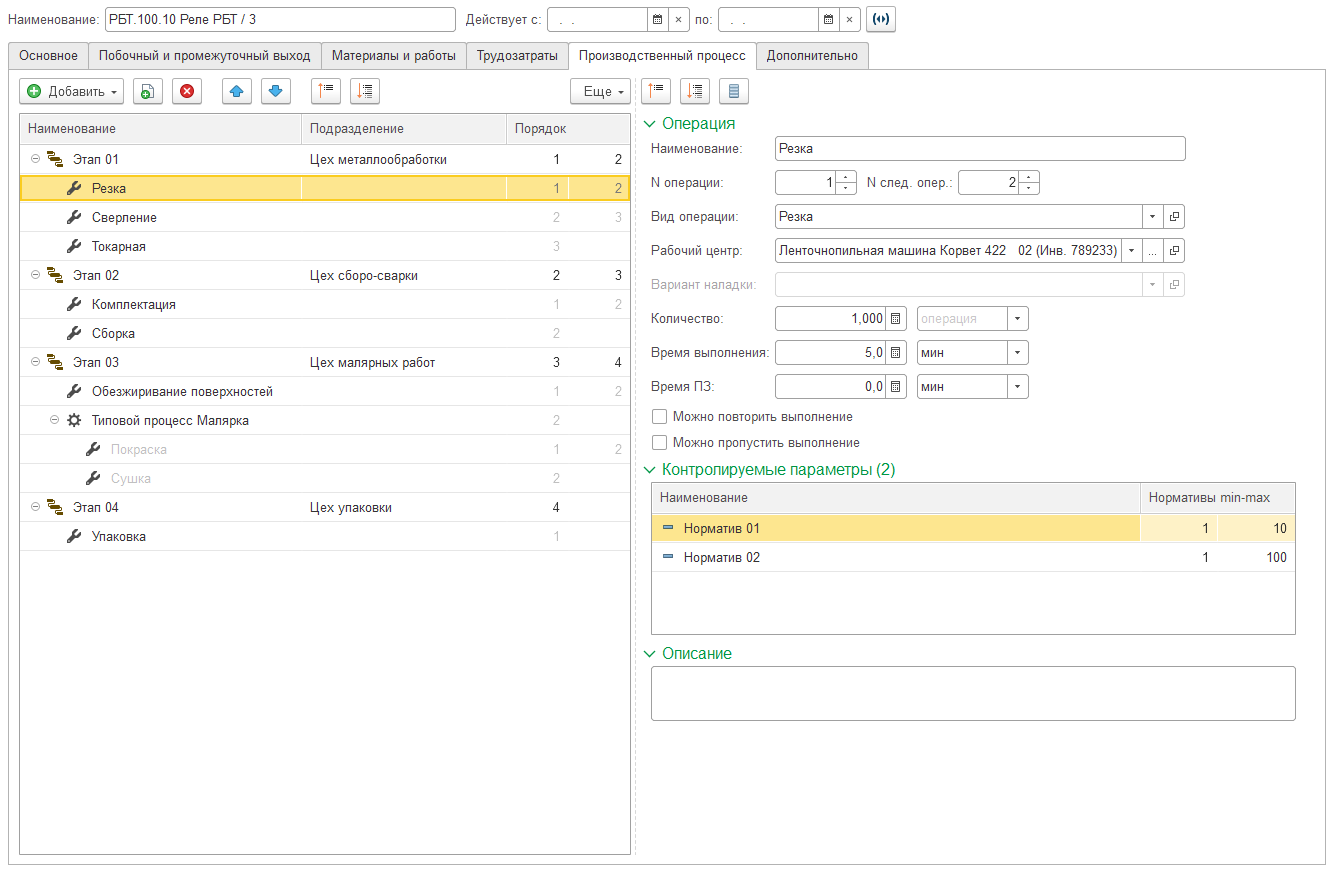Click the Добавить button
Image resolution: width=1334 pixels, height=872 pixels.
coord(71,92)
